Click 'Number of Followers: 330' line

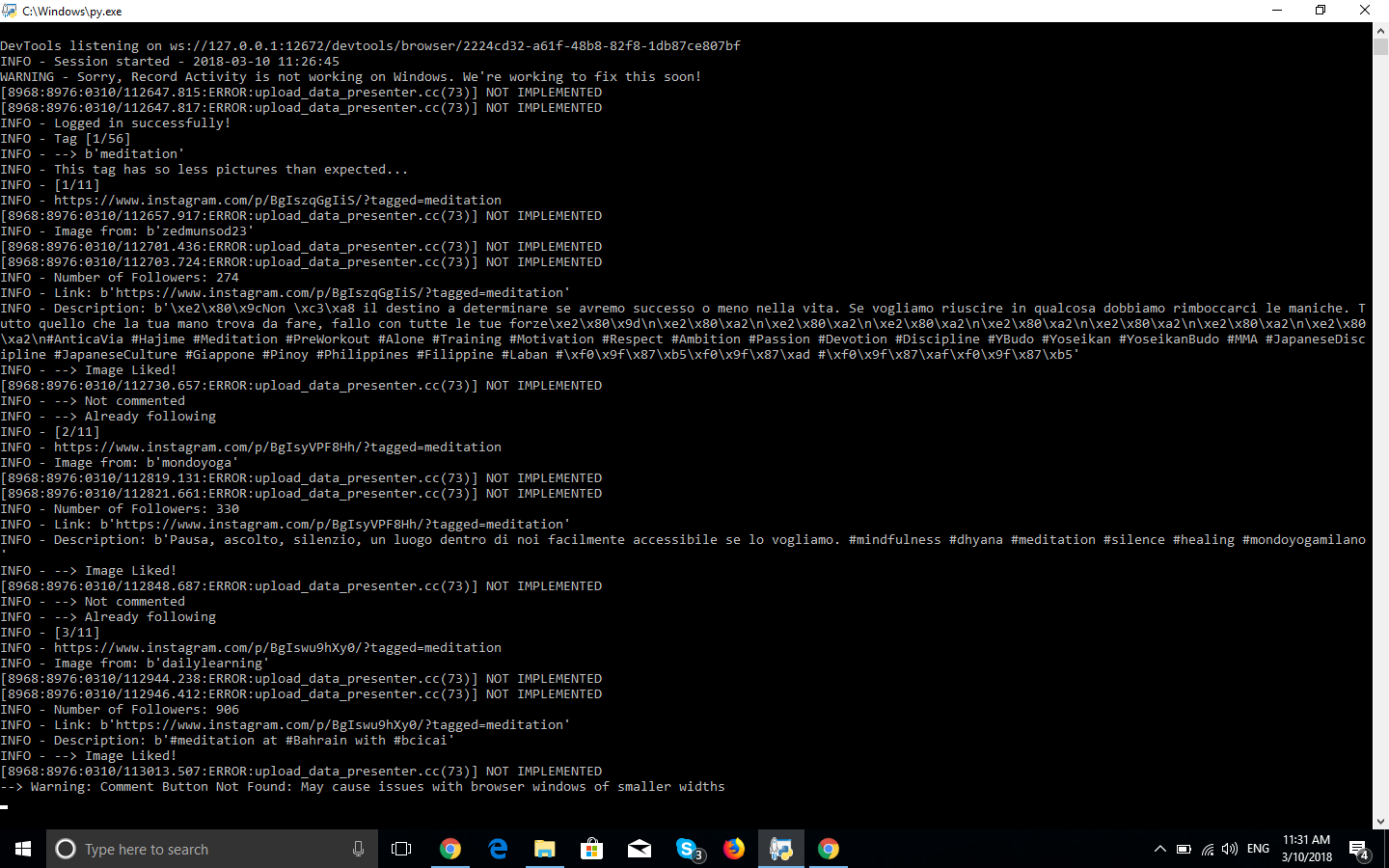point(120,508)
